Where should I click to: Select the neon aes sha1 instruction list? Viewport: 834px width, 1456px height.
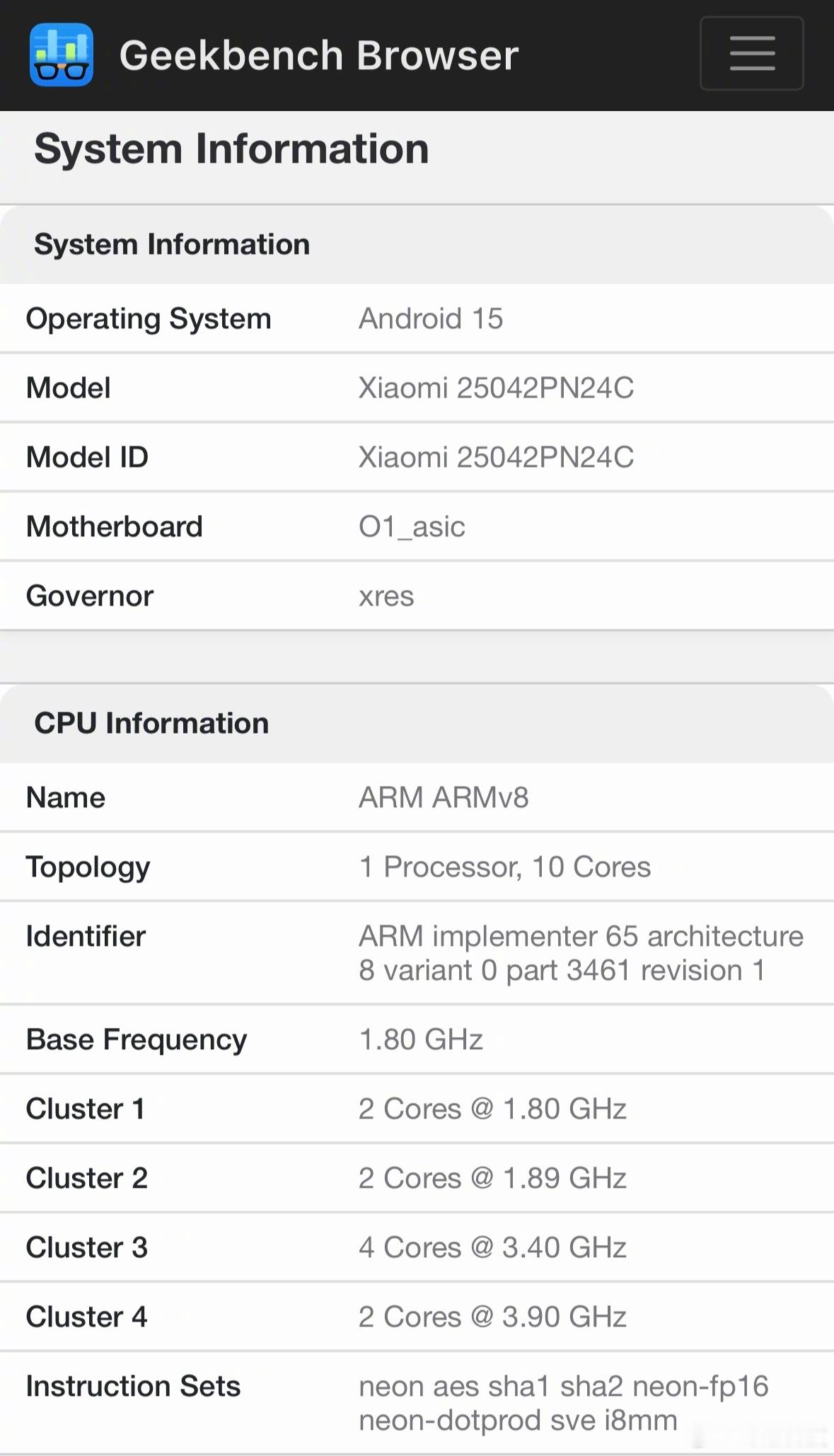pos(563,1403)
